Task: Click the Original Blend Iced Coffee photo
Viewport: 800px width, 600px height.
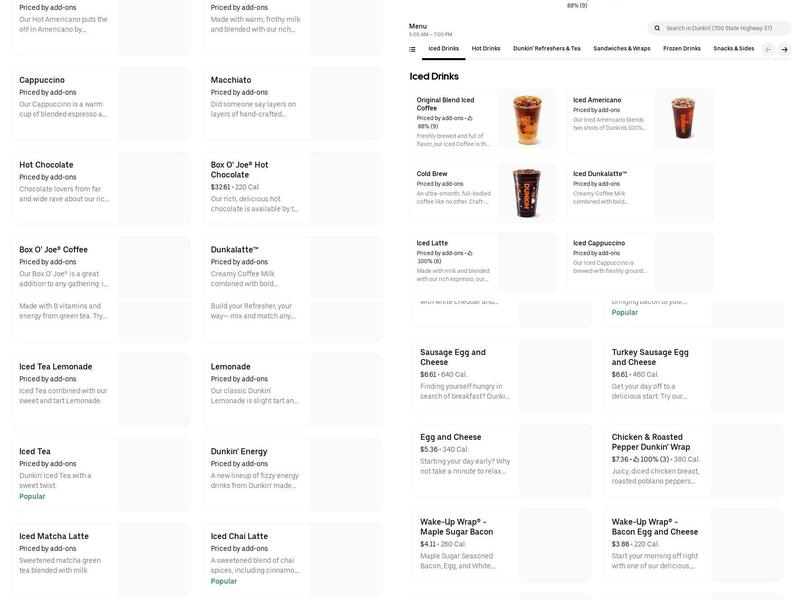Action: [x=527, y=119]
